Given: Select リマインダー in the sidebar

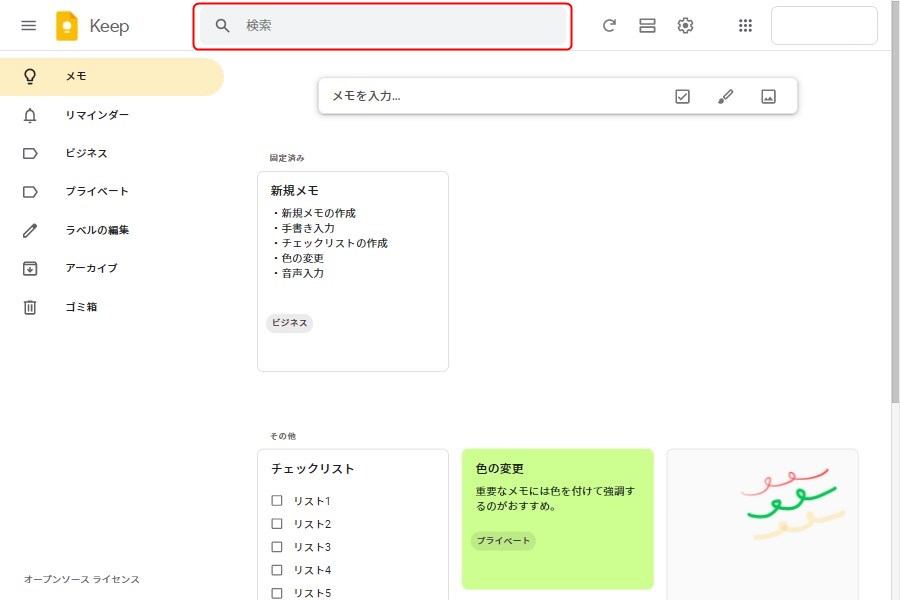Looking at the screenshot, I should coord(97,115).
